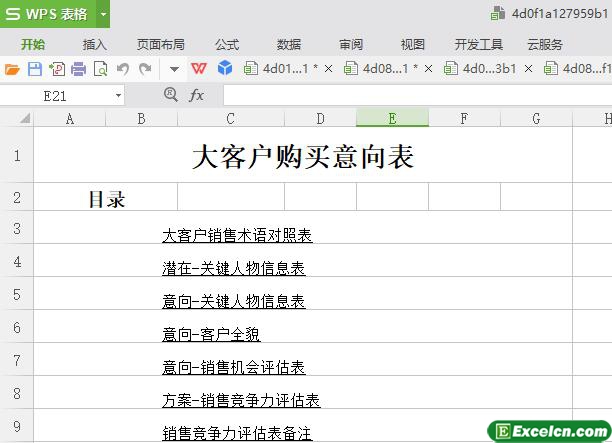Select the highlighted column E header
This screenshot has width=612, height=443.
[392, 118]
